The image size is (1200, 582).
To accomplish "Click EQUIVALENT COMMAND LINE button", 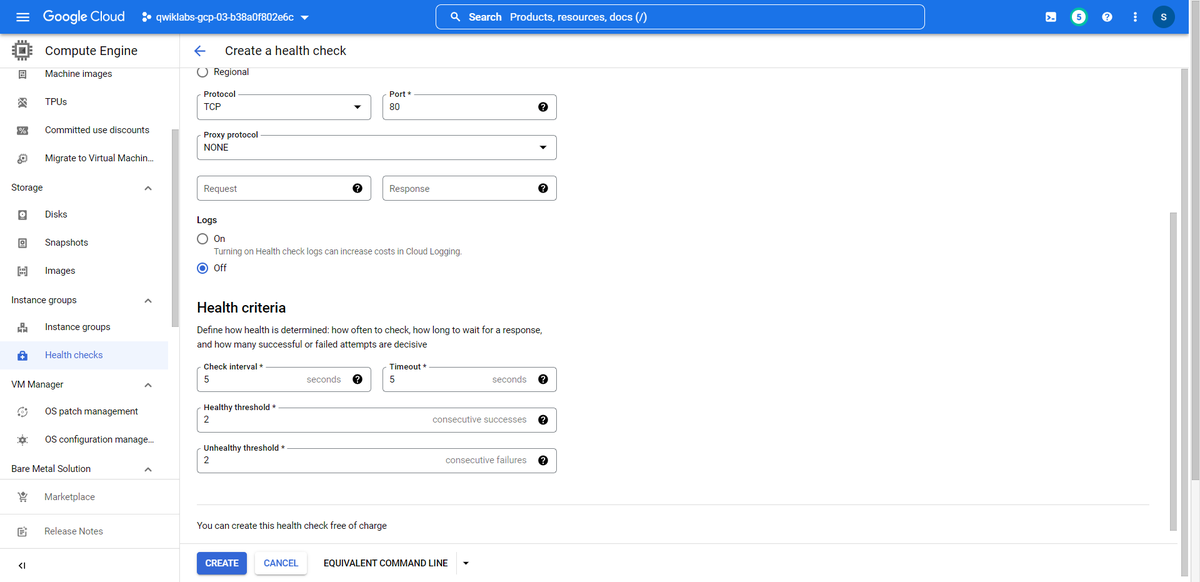I will (x=386, y=563).
